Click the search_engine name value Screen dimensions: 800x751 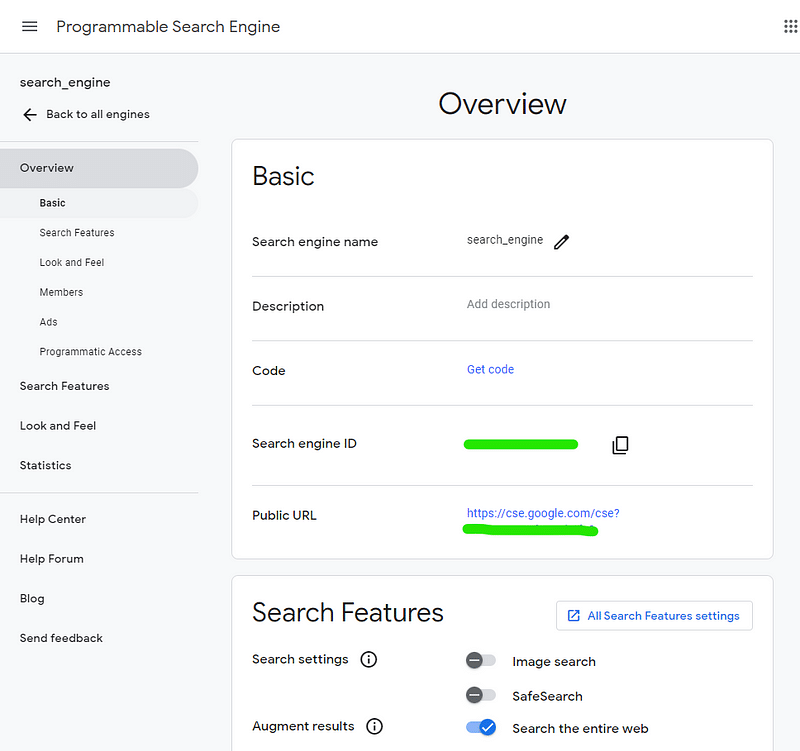tap(505, 240)
